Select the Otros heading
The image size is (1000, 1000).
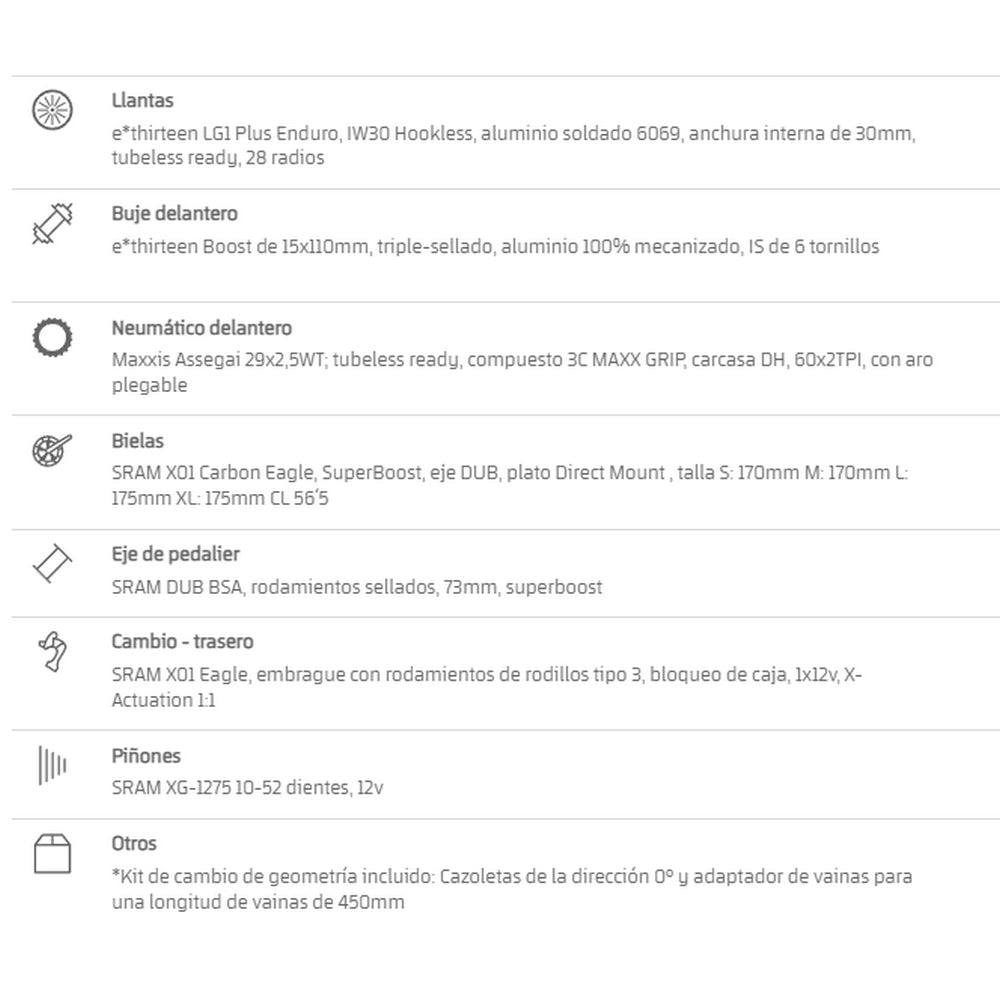coord(134,844)
